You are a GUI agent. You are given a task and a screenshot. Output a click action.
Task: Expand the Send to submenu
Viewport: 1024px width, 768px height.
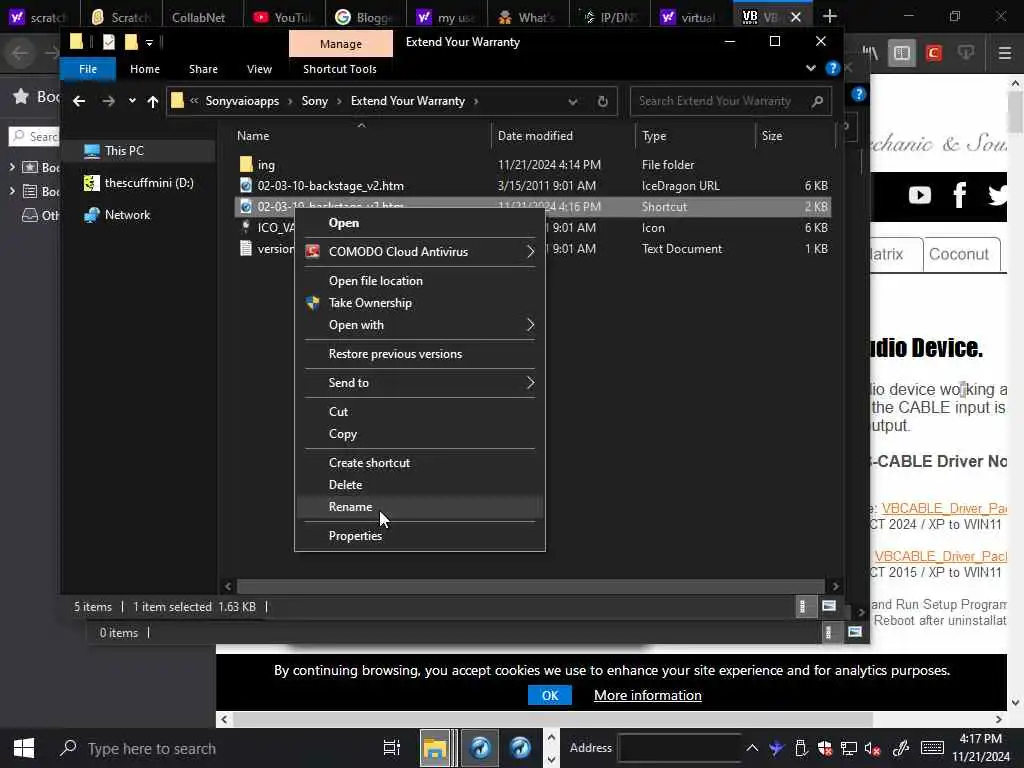[419, 383]
